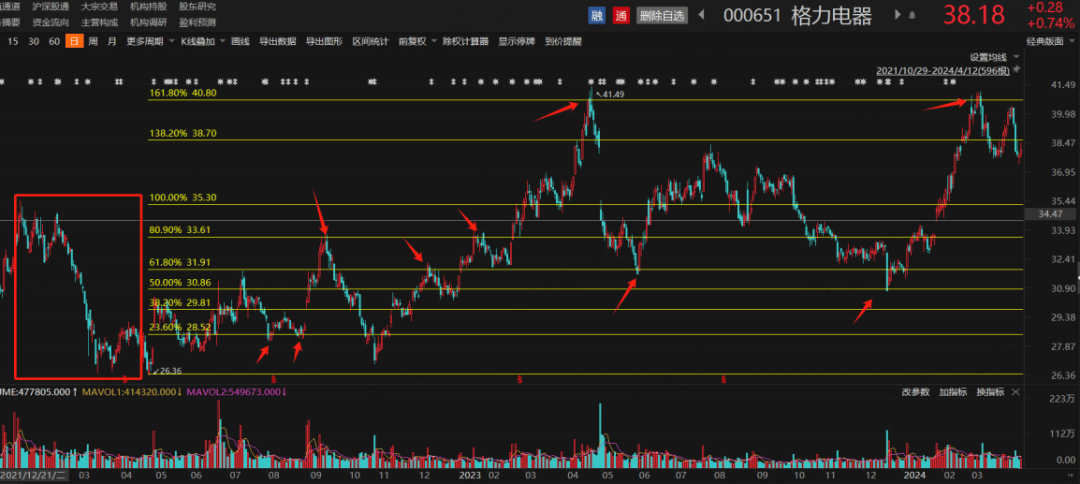Click the pin icon beside date range
The width and height of the screenshot is (1080, 484).
pos(1016,71)
